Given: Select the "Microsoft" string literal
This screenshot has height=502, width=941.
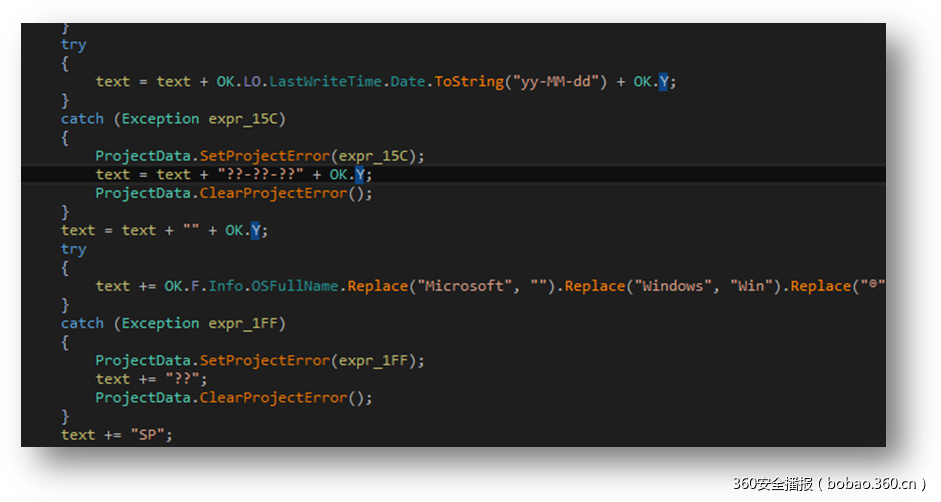Looking at the screenshot, I should click(466, 286).
